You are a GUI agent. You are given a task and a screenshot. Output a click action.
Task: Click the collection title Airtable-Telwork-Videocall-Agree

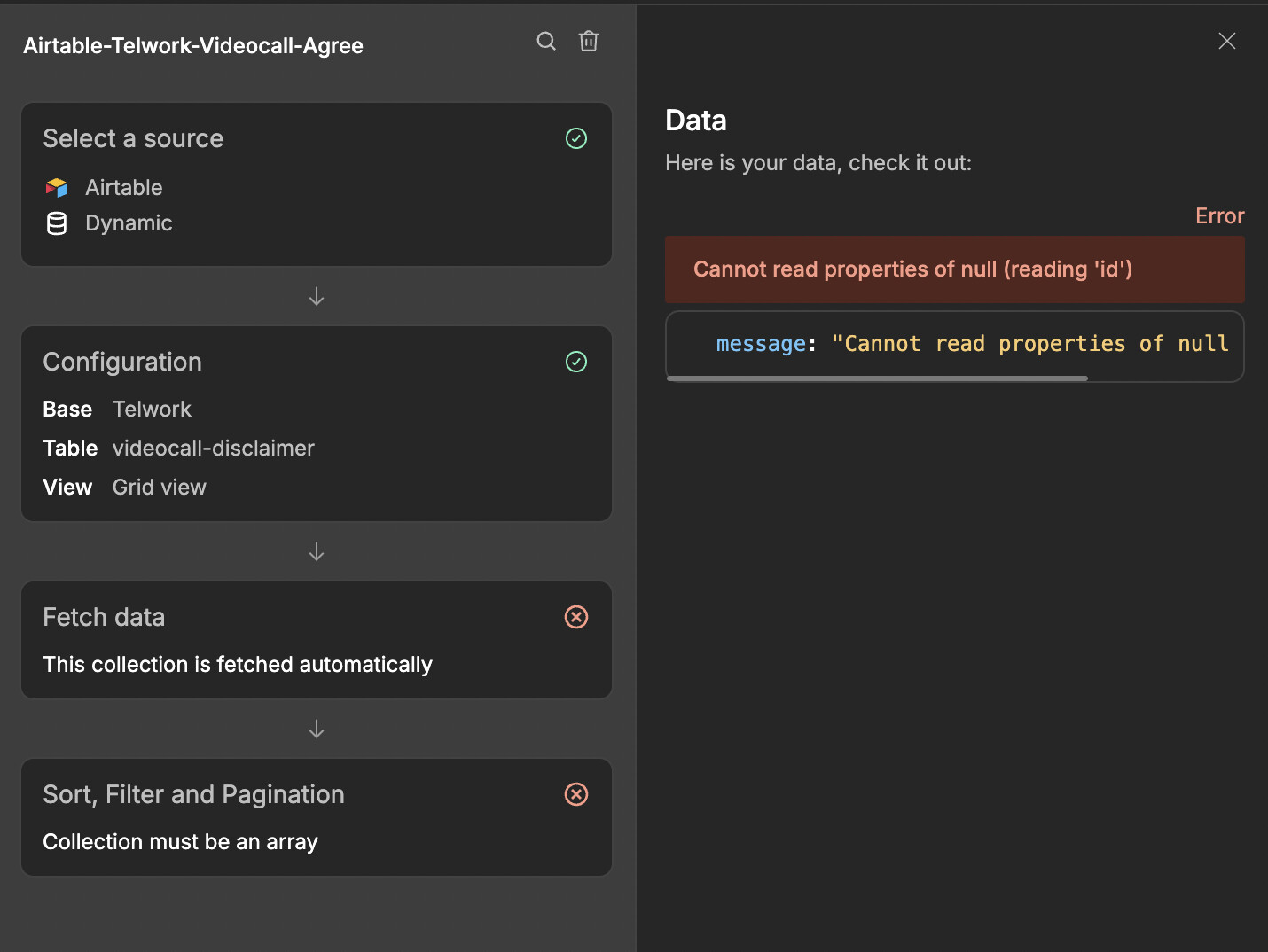point(193,46)
